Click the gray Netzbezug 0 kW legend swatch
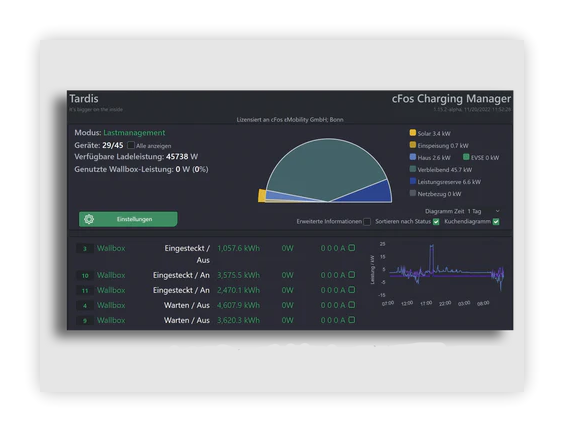This screenshot has height=432, width=564. coord(413,193)
